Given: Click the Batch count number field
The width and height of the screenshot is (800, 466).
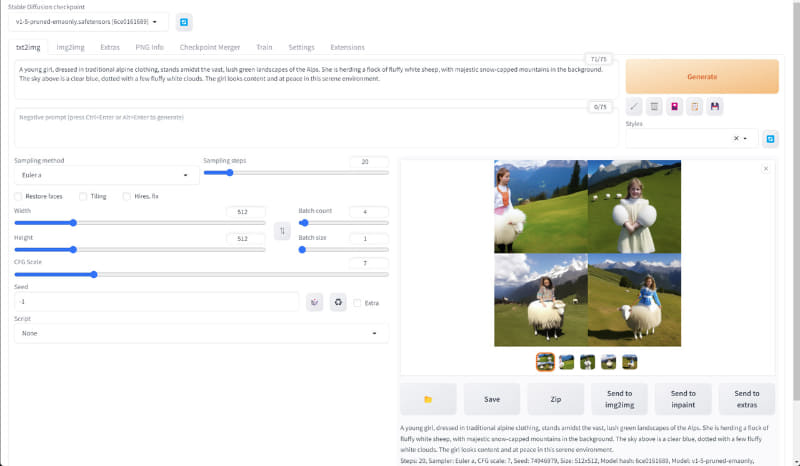Looking at the screenshot, I should [369, 212].
